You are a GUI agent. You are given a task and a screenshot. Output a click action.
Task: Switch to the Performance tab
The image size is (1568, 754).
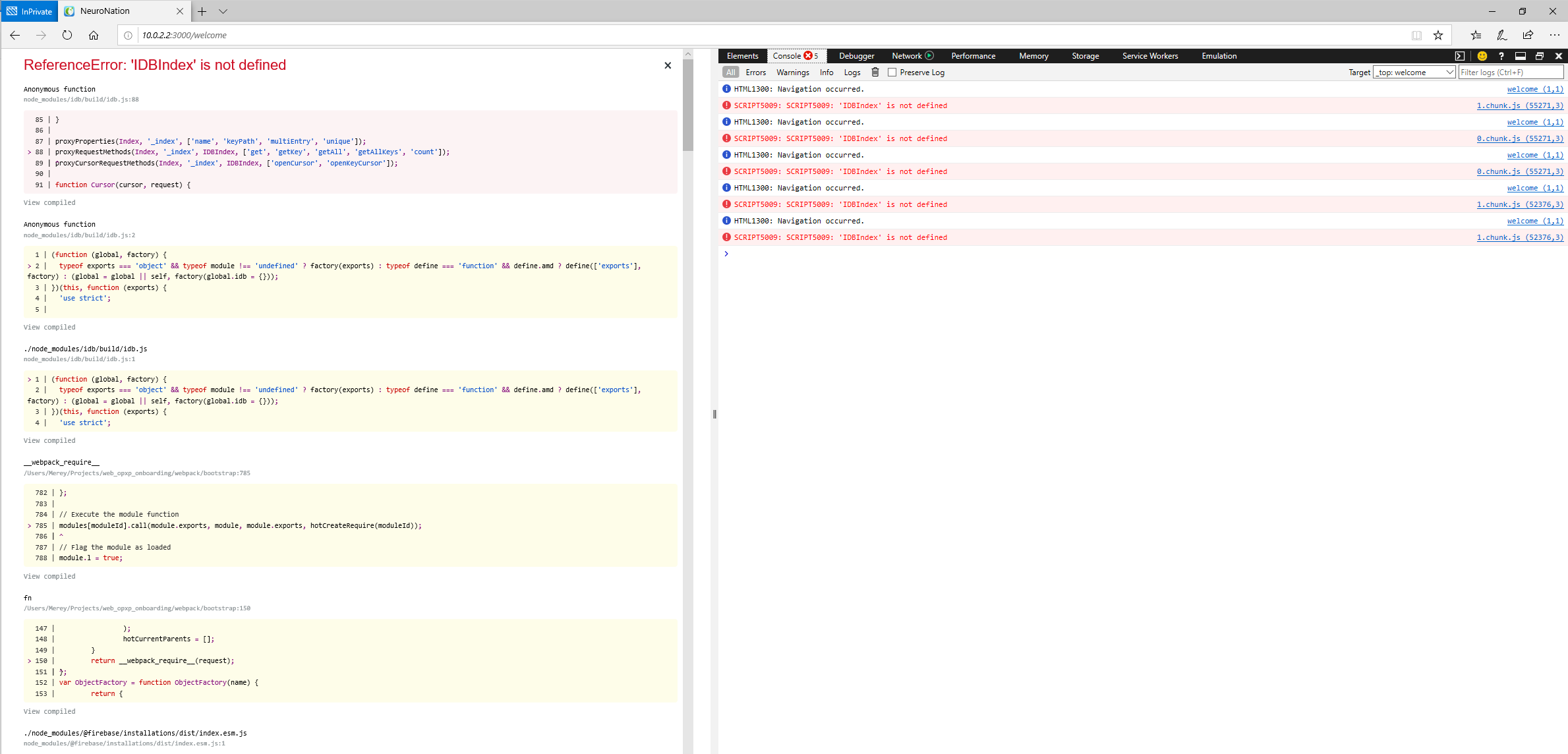pyautogui.click(x=973, y=56)
